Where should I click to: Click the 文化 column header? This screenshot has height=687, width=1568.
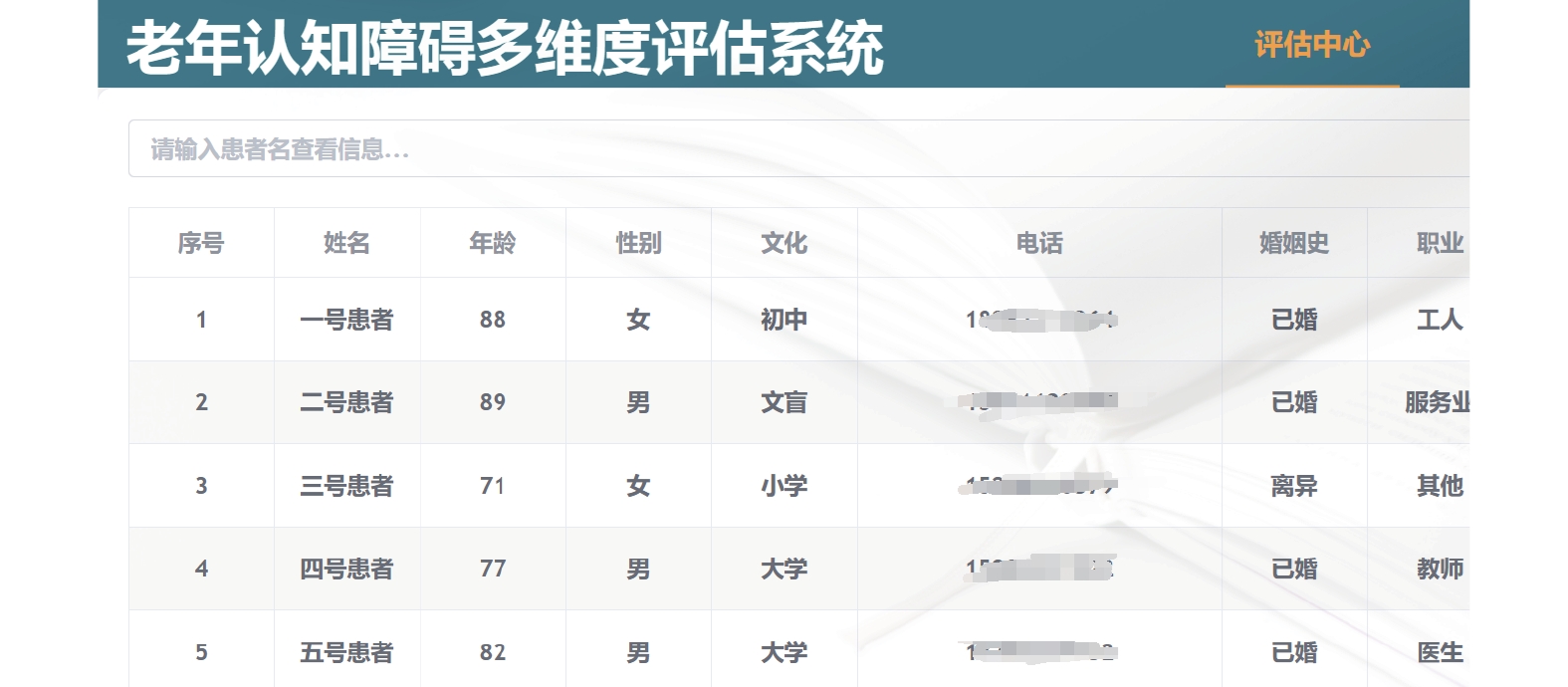pyautogui.click(x=784, y=243)
